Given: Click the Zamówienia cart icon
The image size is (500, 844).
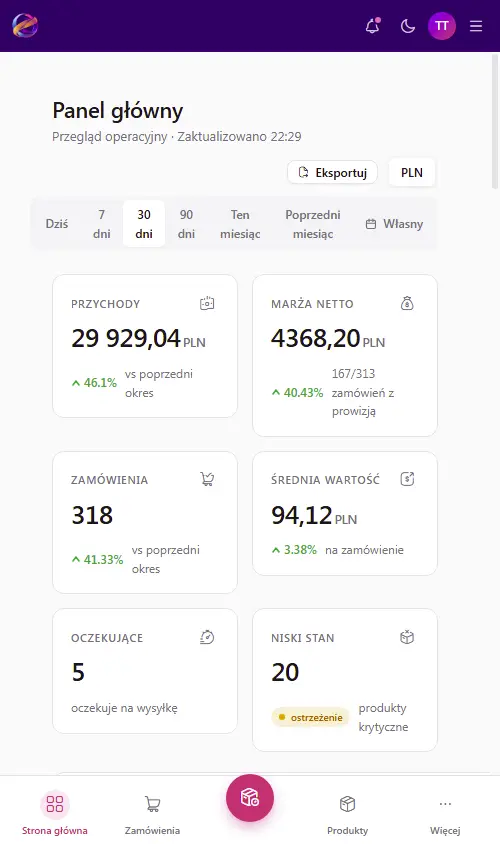Looking at the screenshot, I should click(207, 479).
